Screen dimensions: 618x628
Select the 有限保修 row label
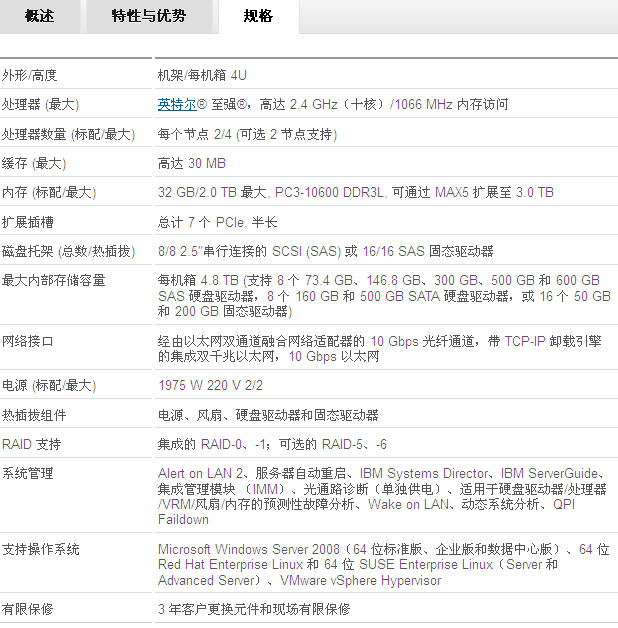(x=28, y=608)
